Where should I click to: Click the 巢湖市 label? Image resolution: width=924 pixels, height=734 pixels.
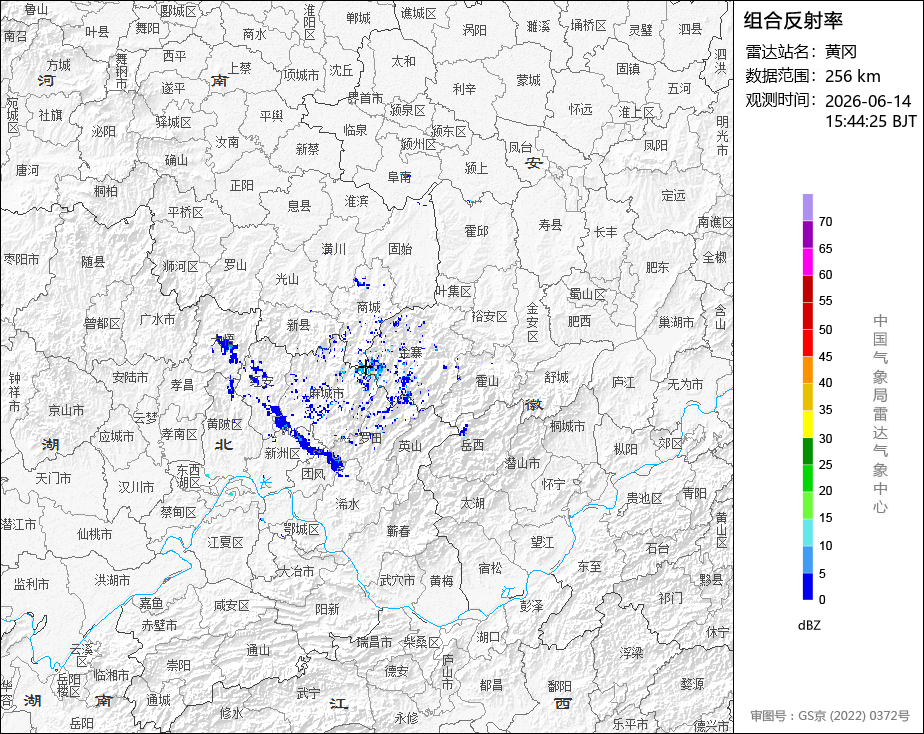(x=676, y=322)
